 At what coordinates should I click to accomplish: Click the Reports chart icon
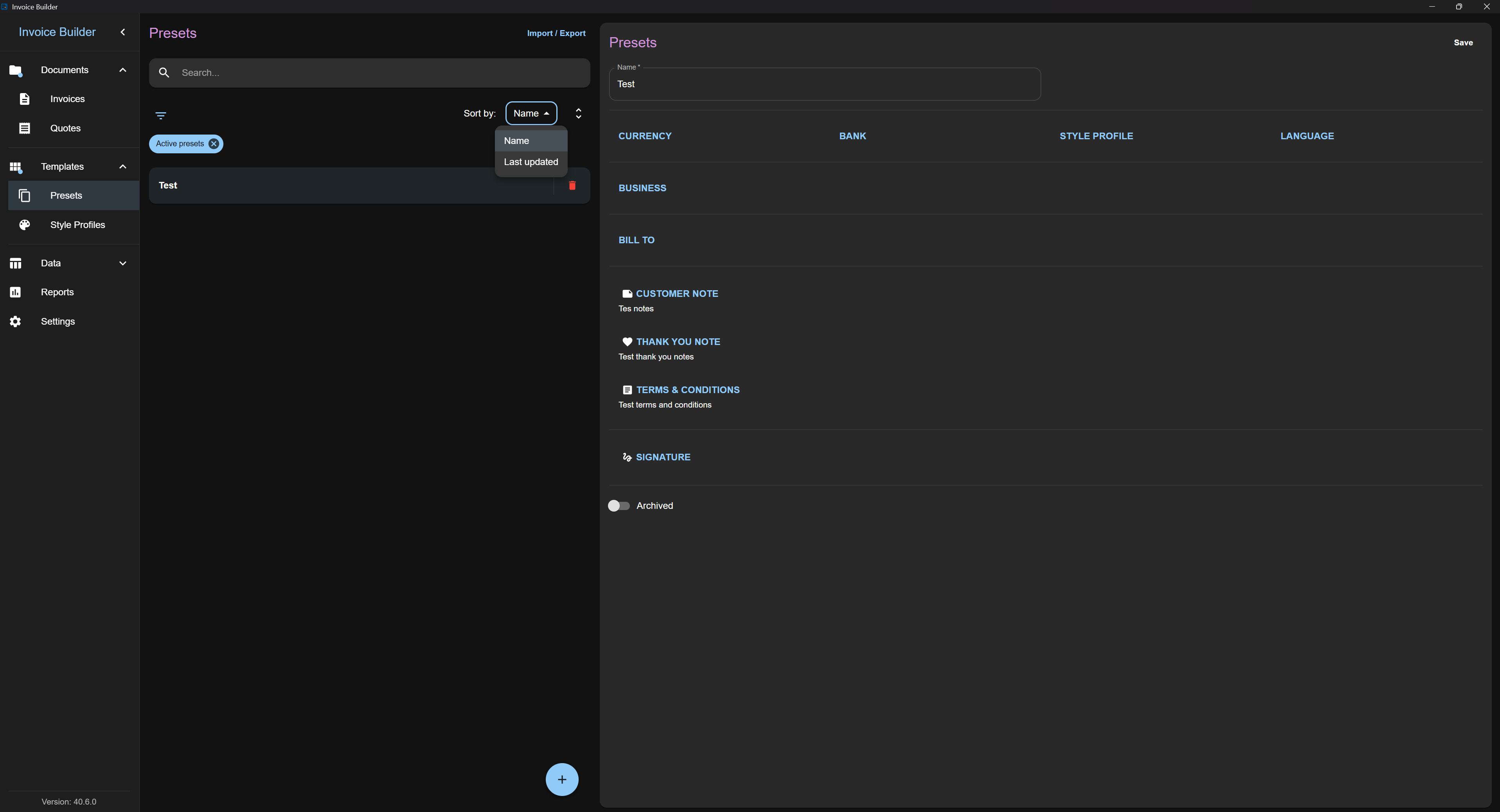click(x=15, y=292)
